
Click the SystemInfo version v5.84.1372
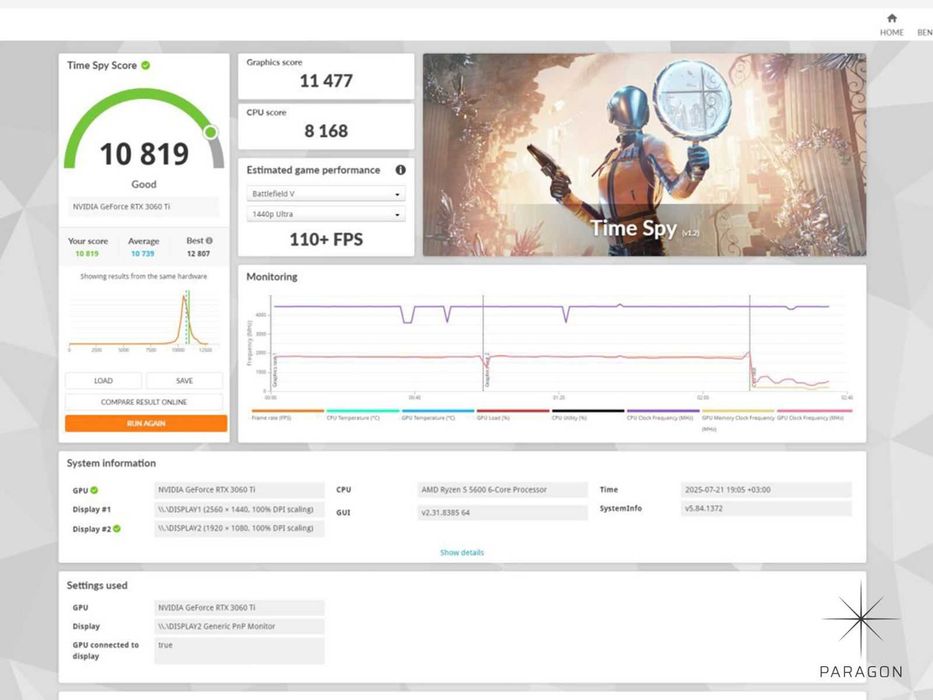coord(766,509)
